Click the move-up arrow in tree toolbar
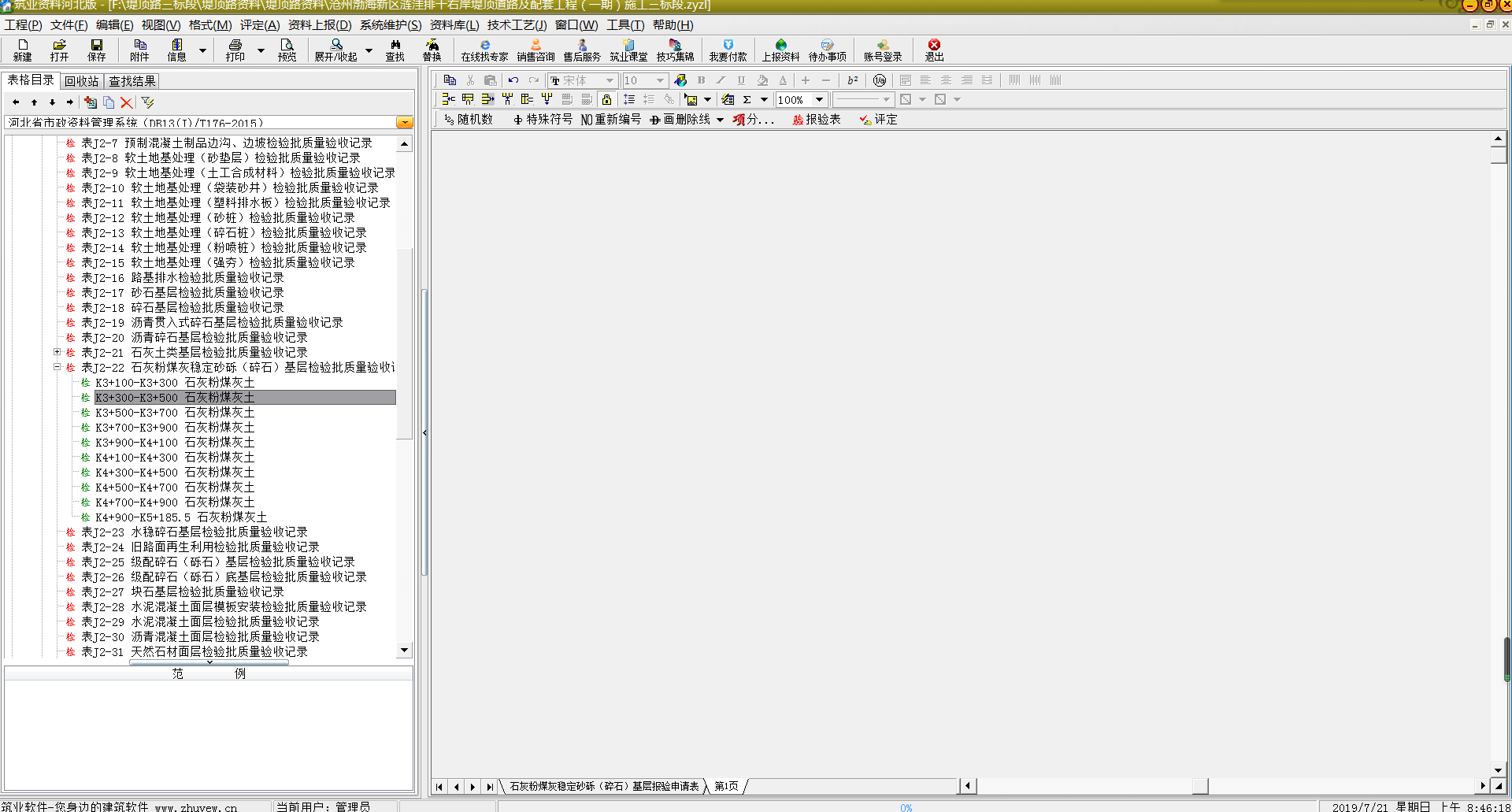 tap(34, 102)
